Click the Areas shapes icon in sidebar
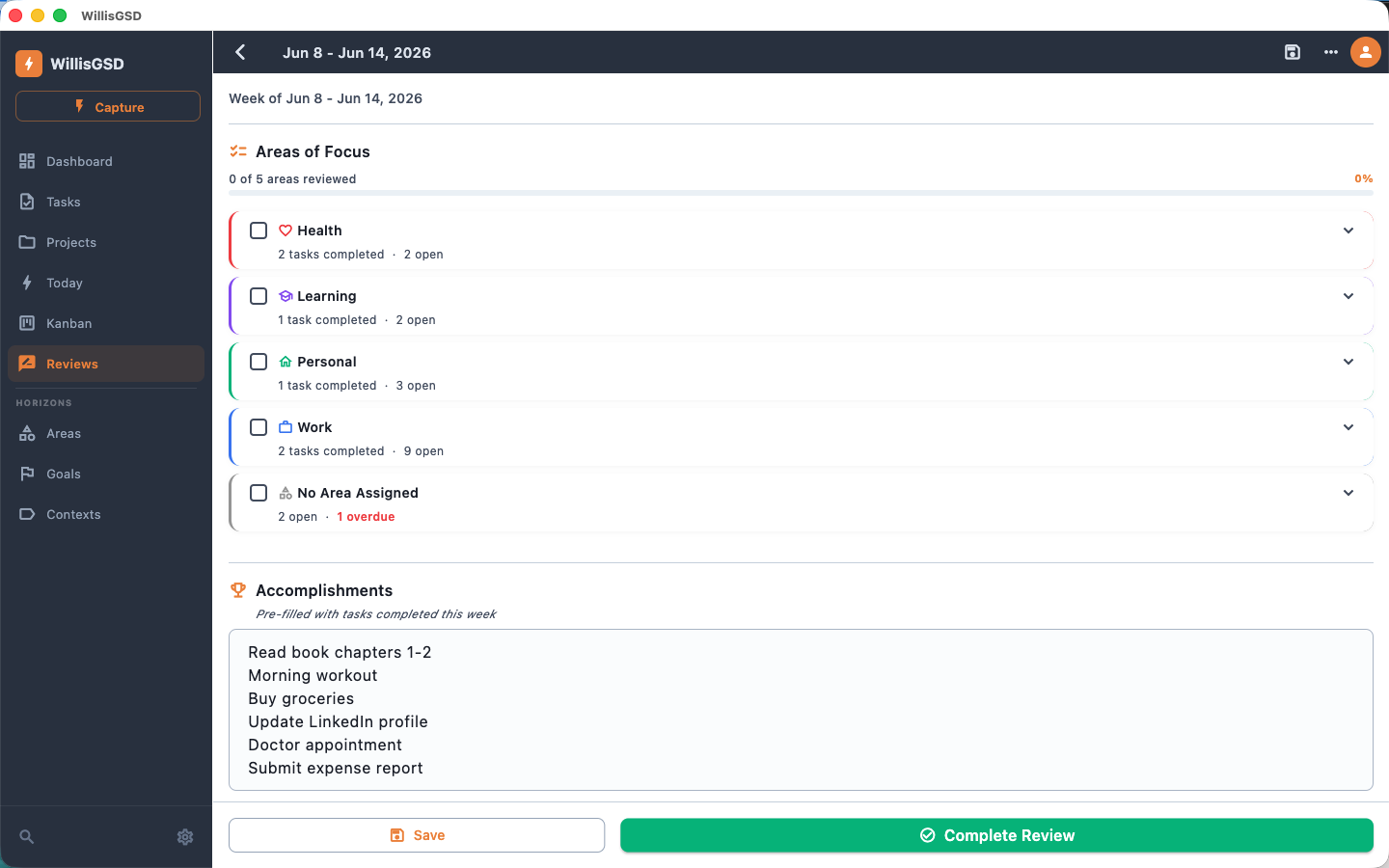Viewport: 1389px width, 868px height. click(x=27, y=433)
